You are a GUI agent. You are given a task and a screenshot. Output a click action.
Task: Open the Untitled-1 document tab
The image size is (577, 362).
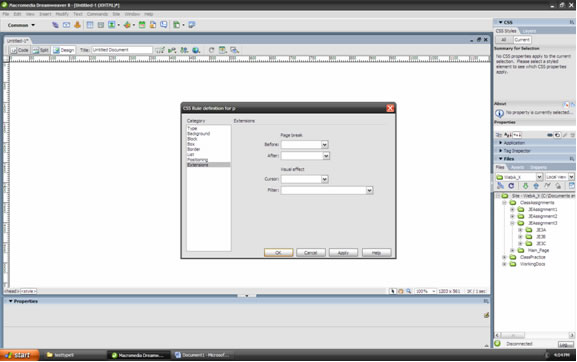18,40
